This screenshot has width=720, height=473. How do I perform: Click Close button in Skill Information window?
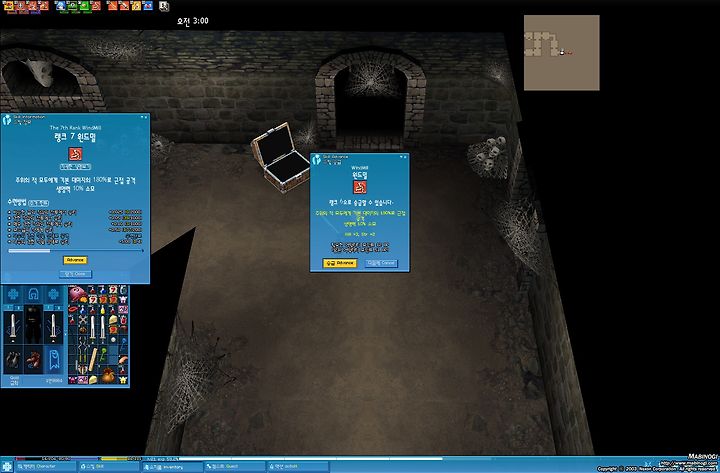coord(75,274)
